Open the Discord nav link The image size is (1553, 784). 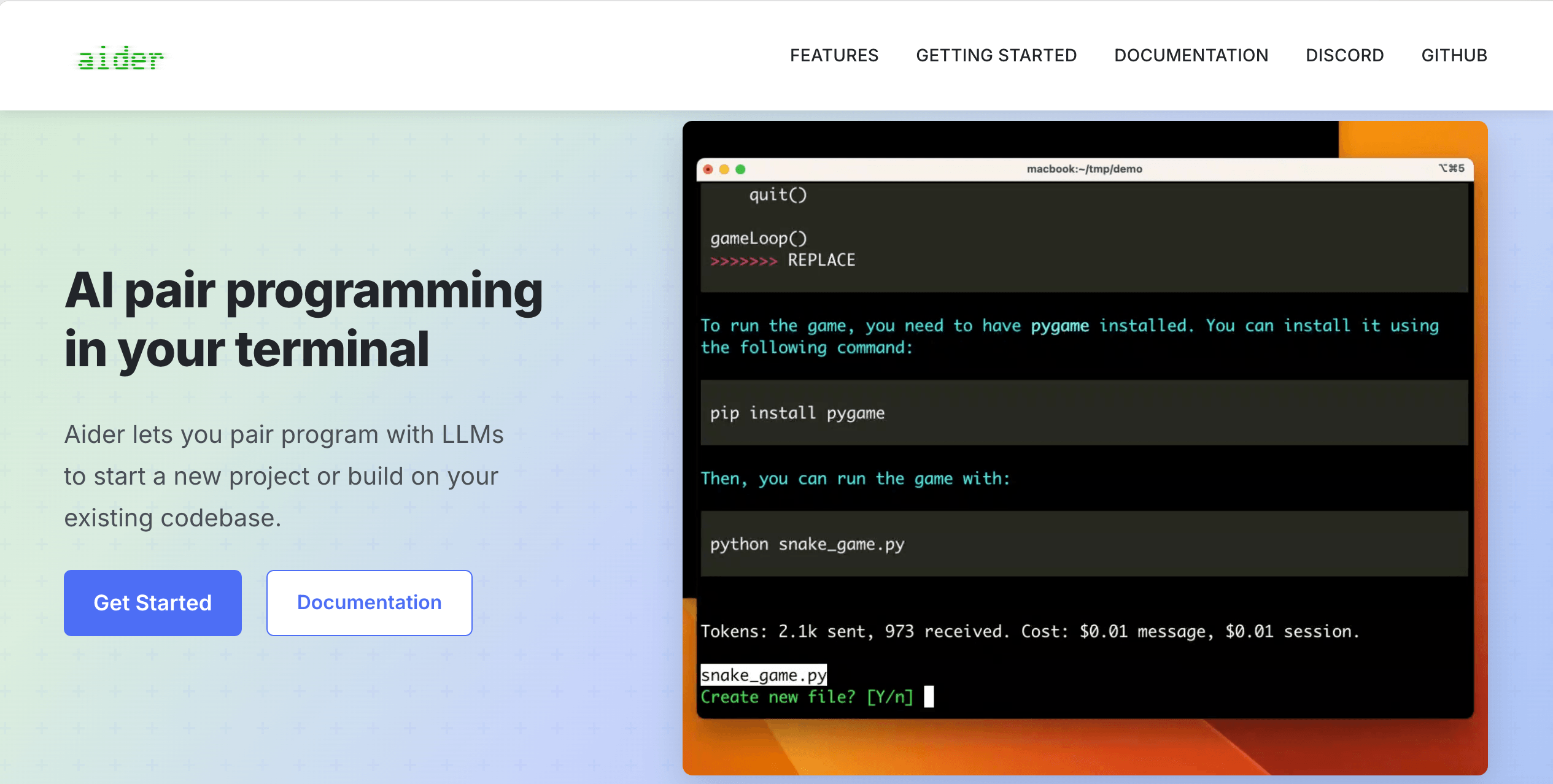tap(1344, 55)
